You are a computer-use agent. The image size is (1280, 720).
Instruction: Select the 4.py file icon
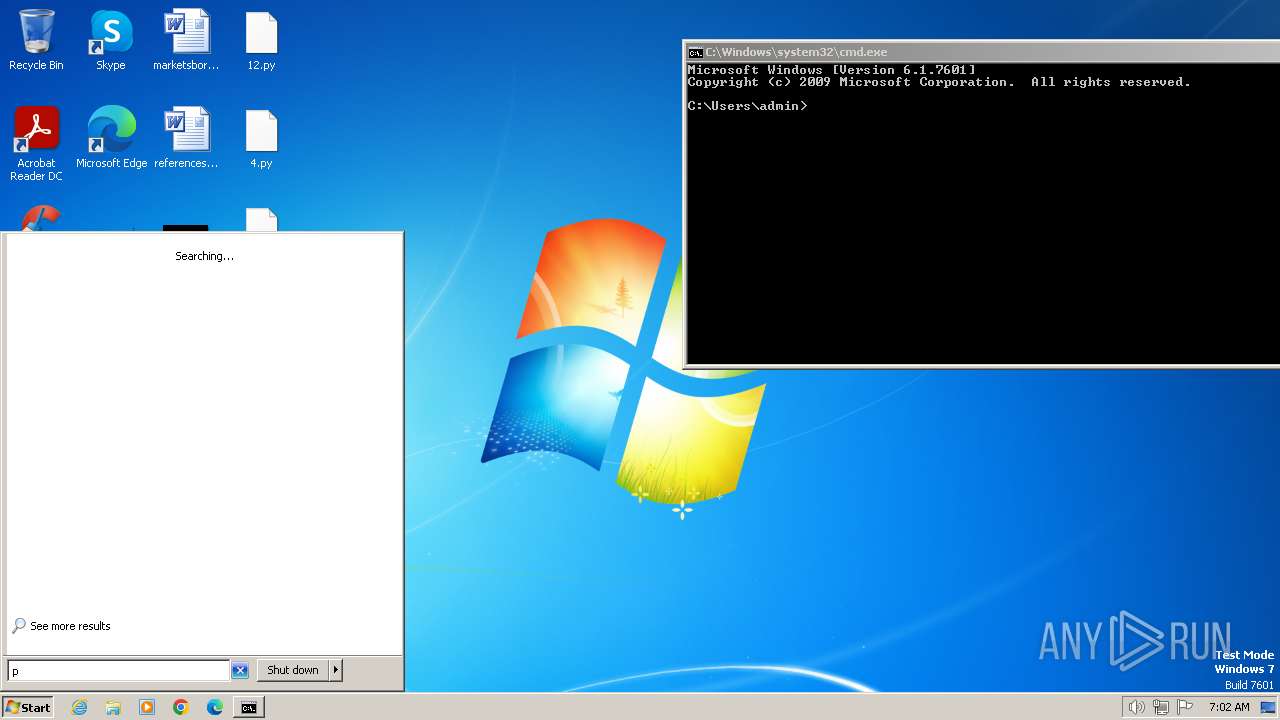261,138
